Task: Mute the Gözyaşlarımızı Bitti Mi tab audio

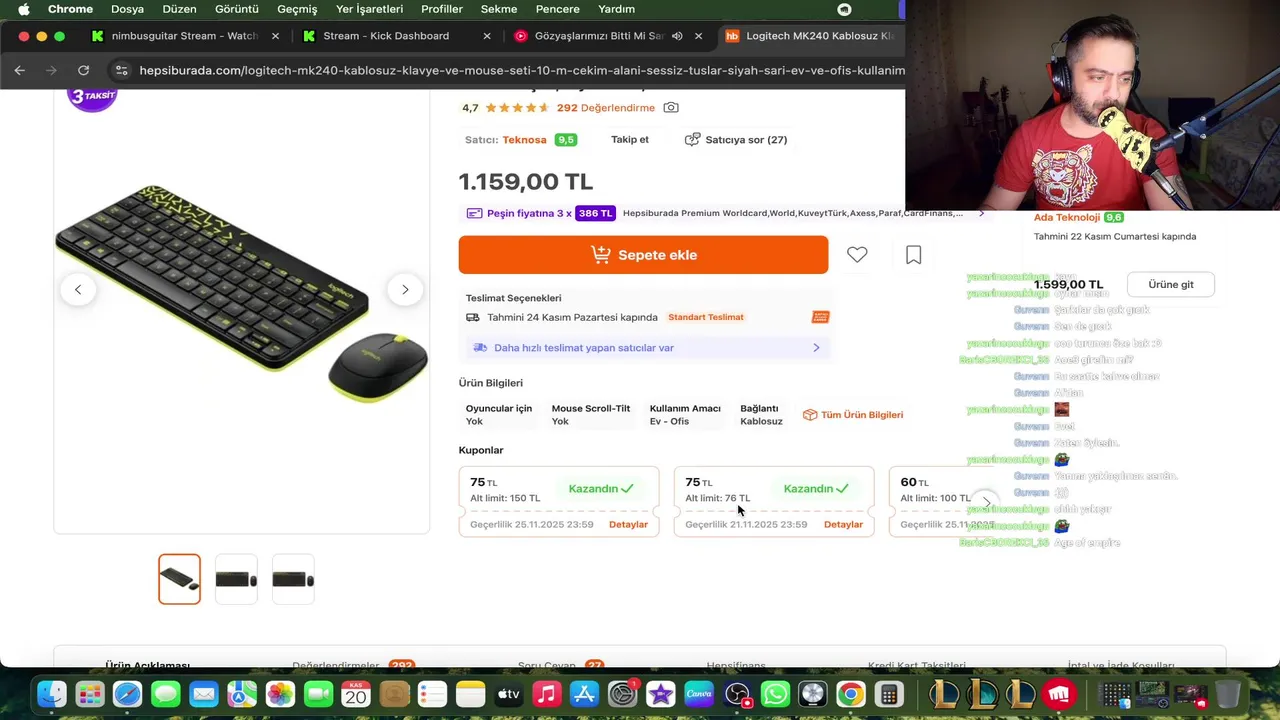Action: coord(677,36)
